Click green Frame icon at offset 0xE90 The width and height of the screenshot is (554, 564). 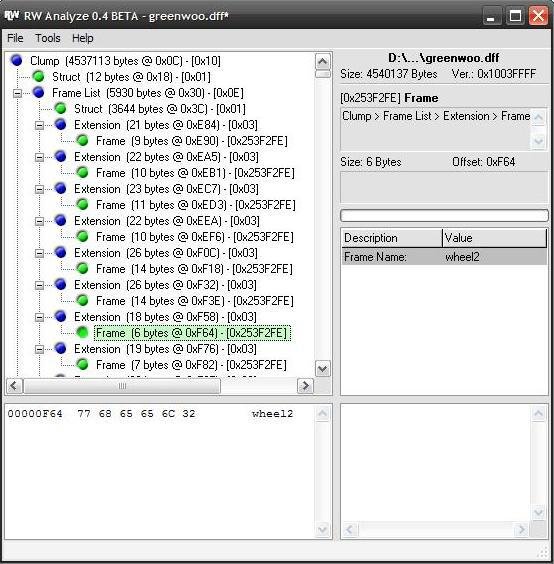tap(83, 140)
